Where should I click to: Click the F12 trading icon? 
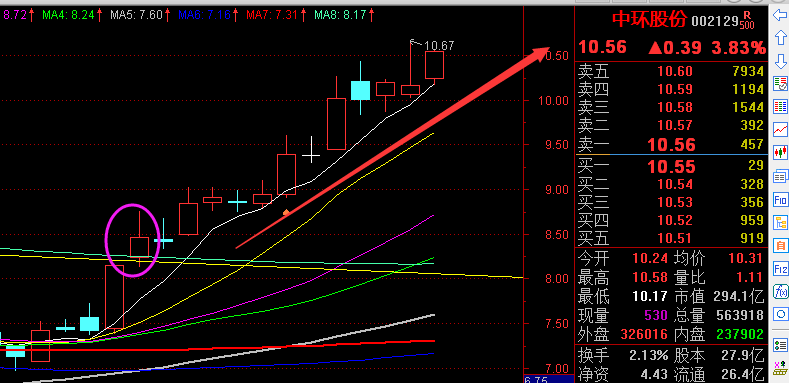point(780,269)
